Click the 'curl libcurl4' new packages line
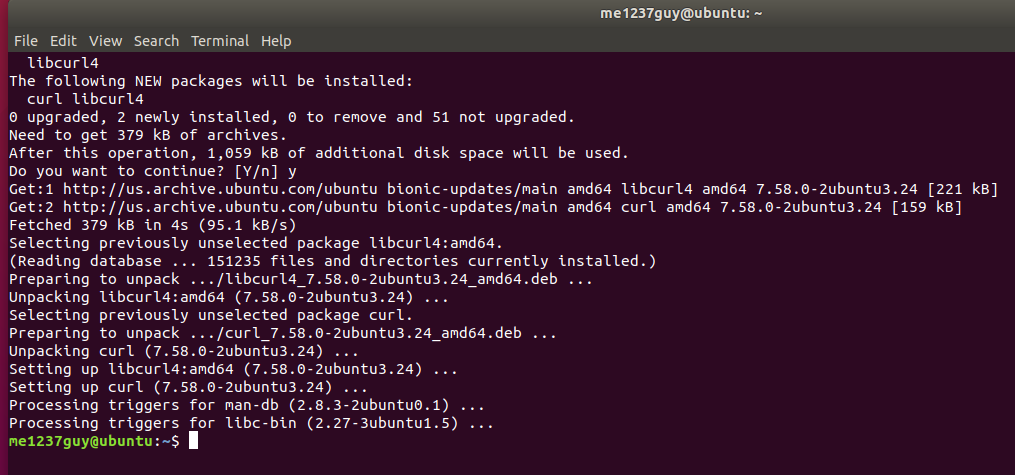The image size is (1015, 475). (x=85, y=100)
